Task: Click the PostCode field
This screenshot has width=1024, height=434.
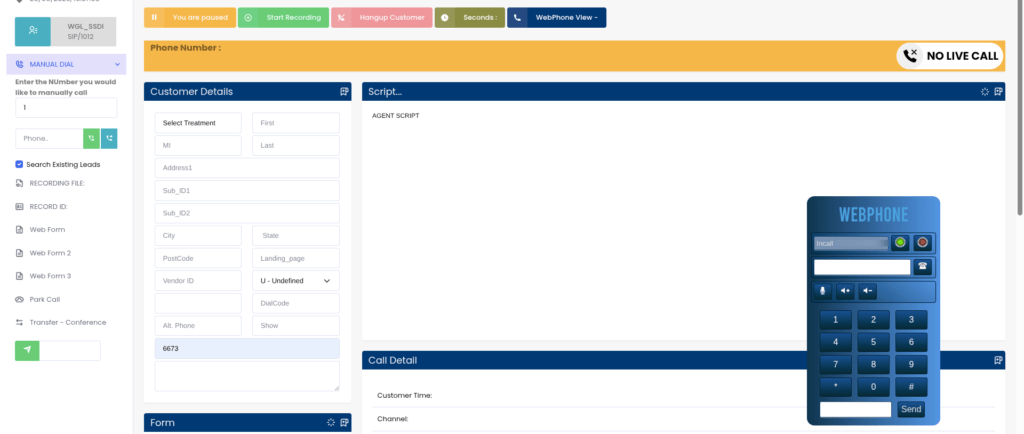Action: [198, 258]
